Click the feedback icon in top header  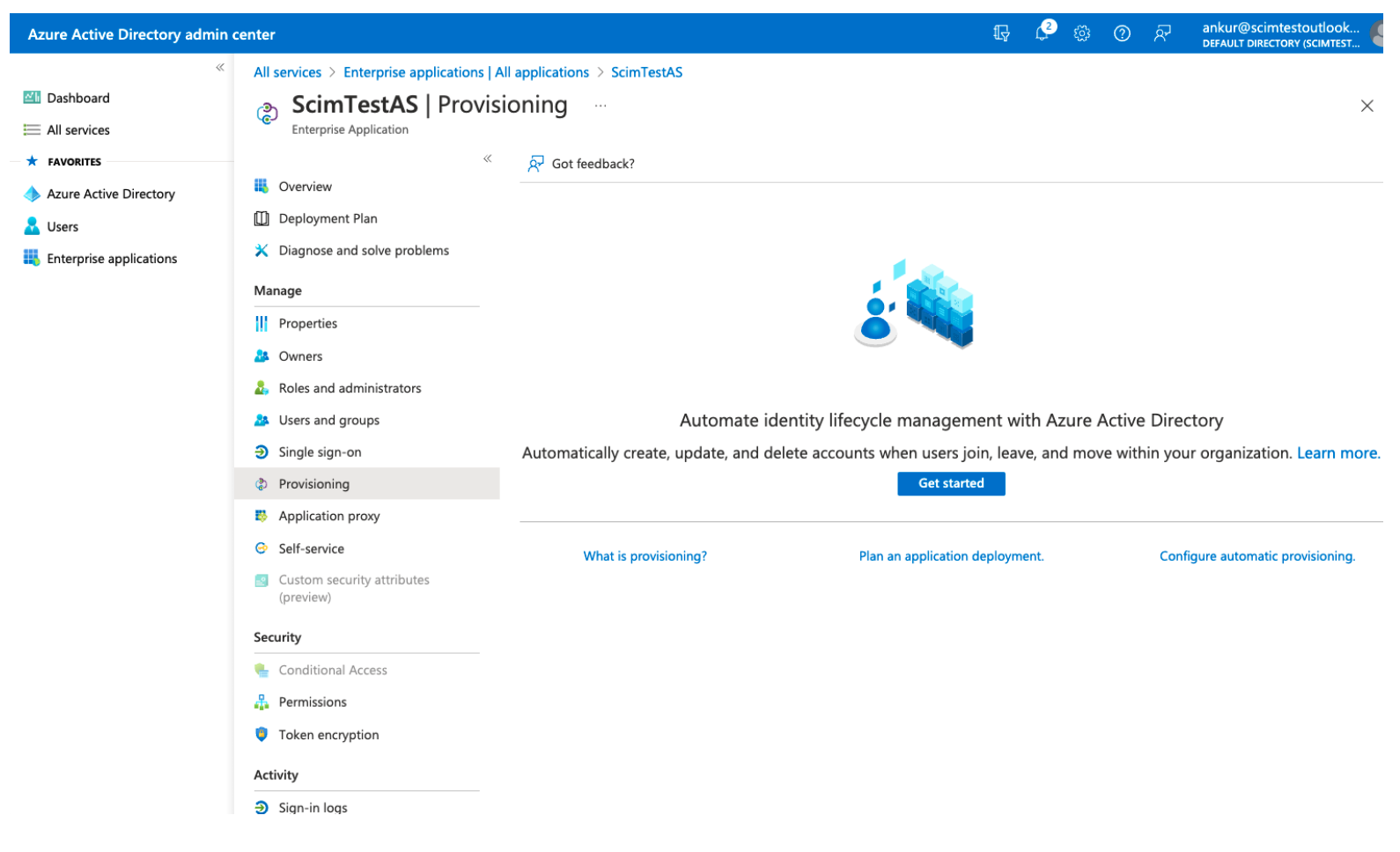1162,33
